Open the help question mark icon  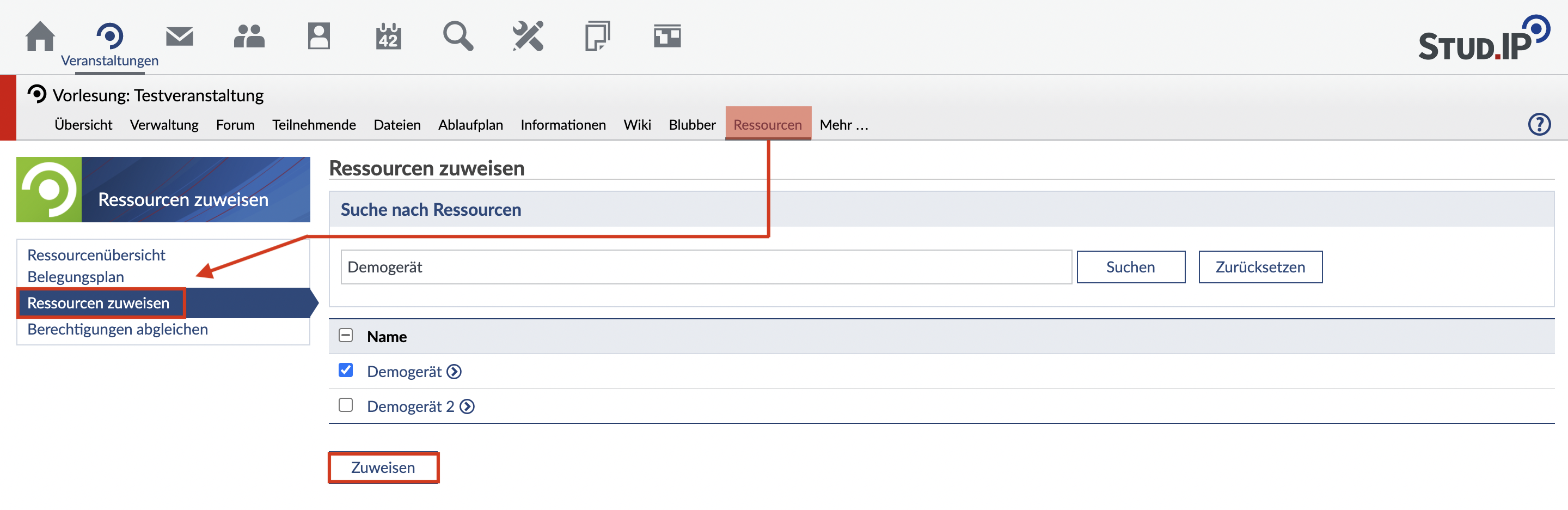tap(1539, 124)
